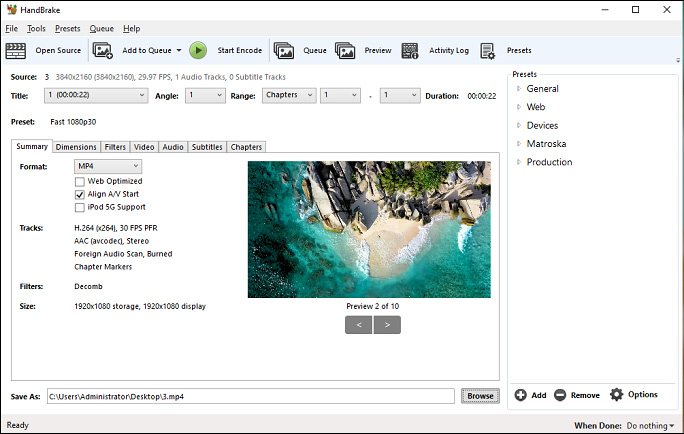Click the source info text 3840x2160
The height and width of the screenshot is (434, 684).
click(x=171, y=77)
